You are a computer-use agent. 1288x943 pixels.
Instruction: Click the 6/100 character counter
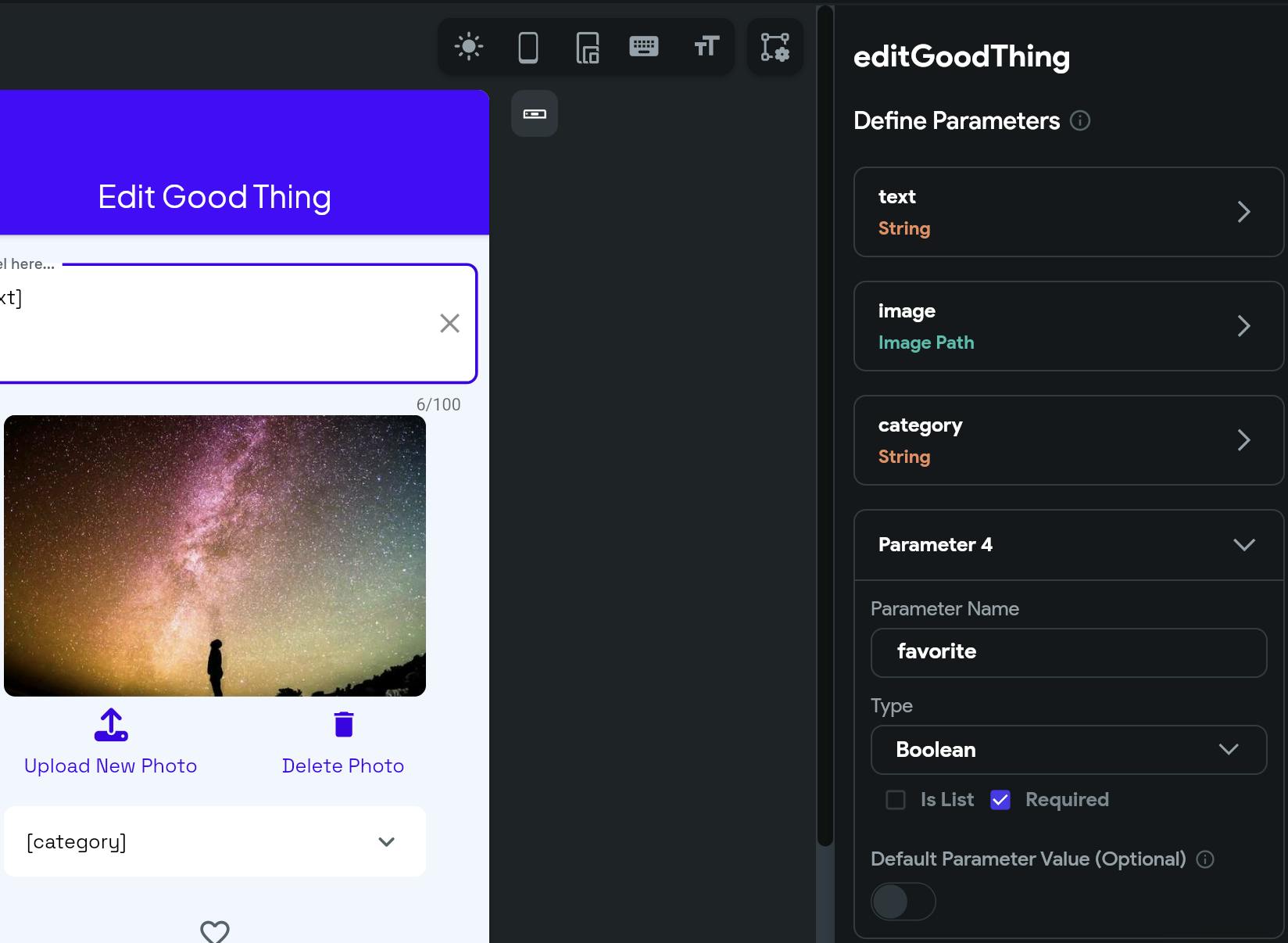click(438, 404)
